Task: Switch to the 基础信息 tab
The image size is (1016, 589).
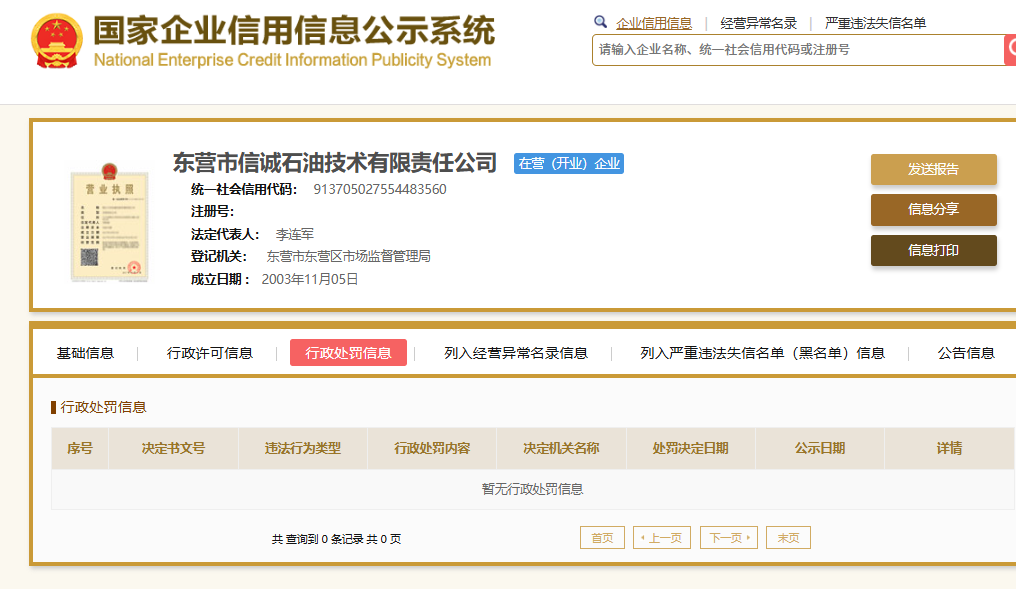Action: [85, 353]
